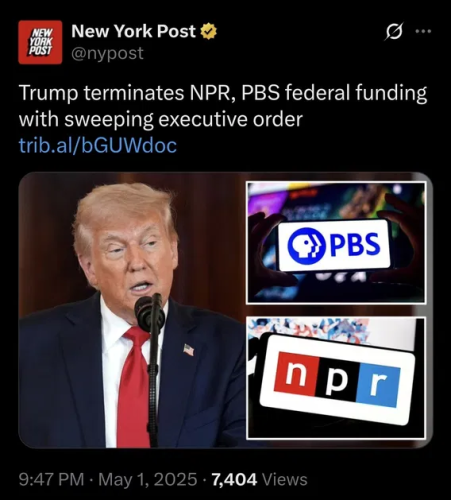Follow the trib.al/bGUWdoc link
The image size is (451, 500).
[98, 145]
